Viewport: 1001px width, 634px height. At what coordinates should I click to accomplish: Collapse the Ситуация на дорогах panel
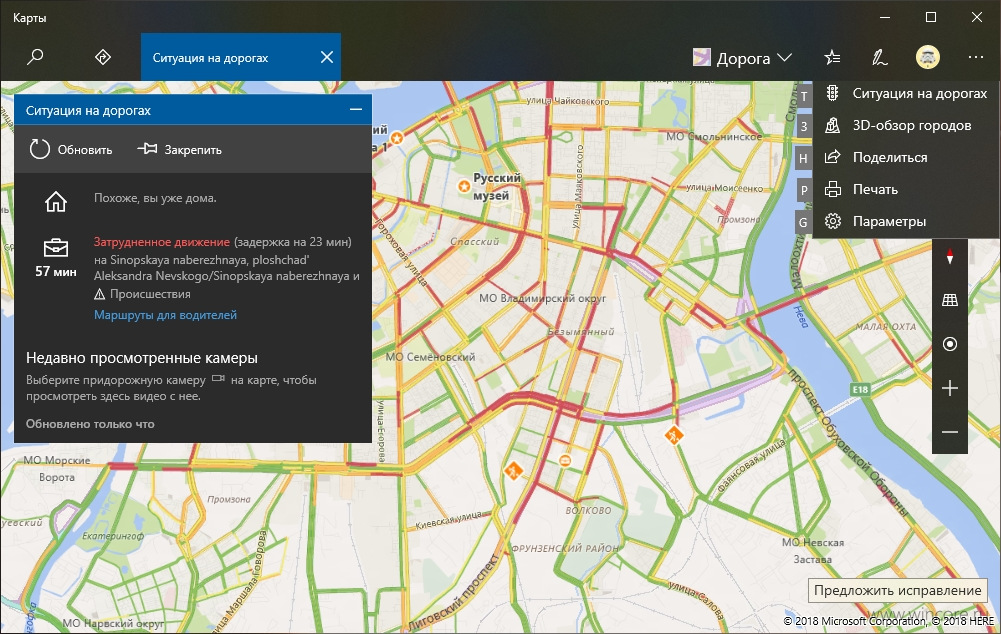(356, 110)
